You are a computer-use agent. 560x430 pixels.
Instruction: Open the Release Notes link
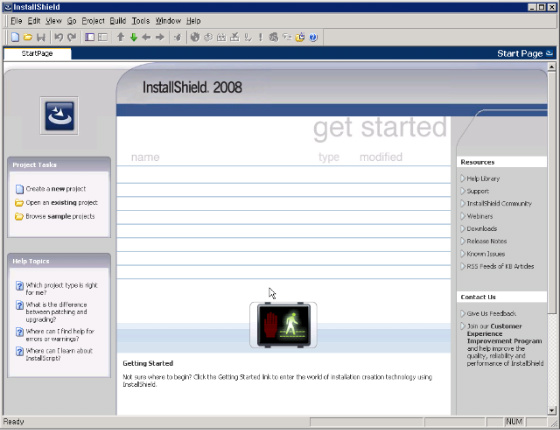[x=487, y=241]
